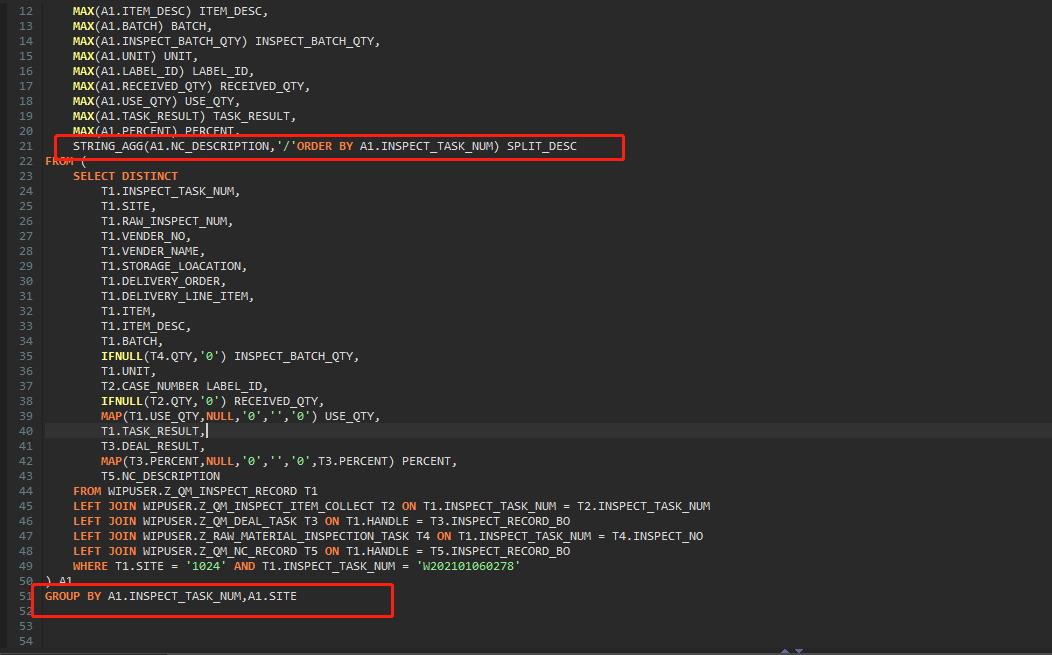Click the MAP function on line 39
Image resolution: width=1052 pixels, height=655 pixels.
(112, 415)
